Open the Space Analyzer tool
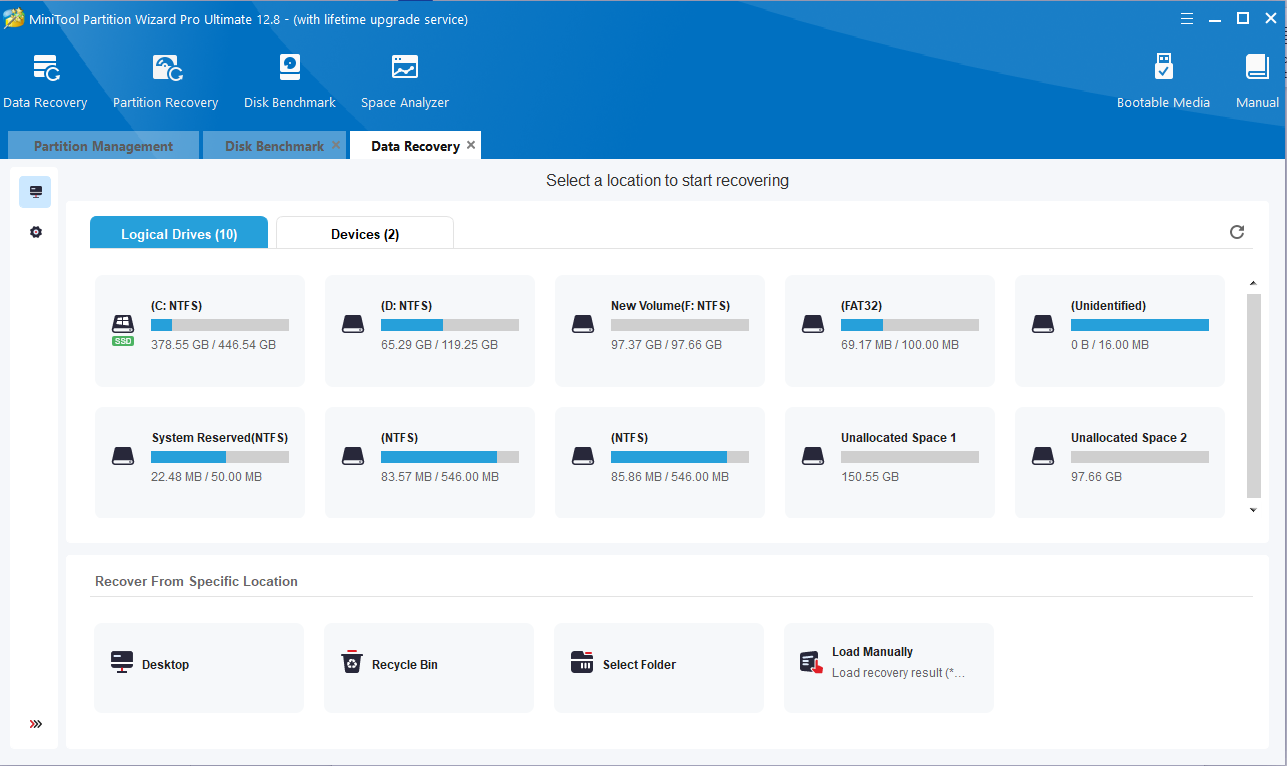 click(x=405, y=67)
